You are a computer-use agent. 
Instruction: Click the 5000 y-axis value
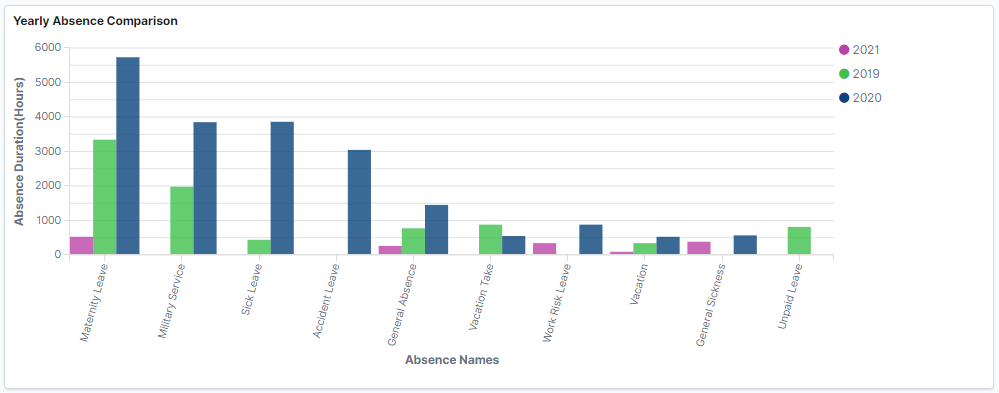[x=48, y=82]
